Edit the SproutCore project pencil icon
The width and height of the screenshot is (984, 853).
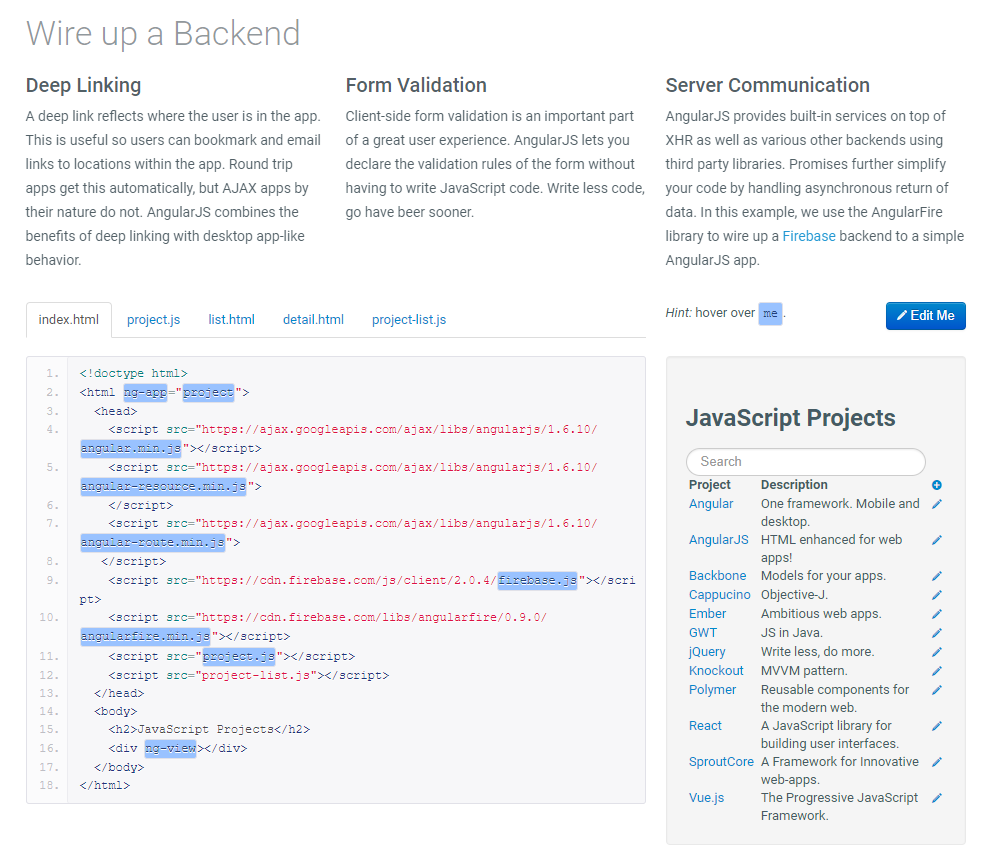click(x=936, y=762)
